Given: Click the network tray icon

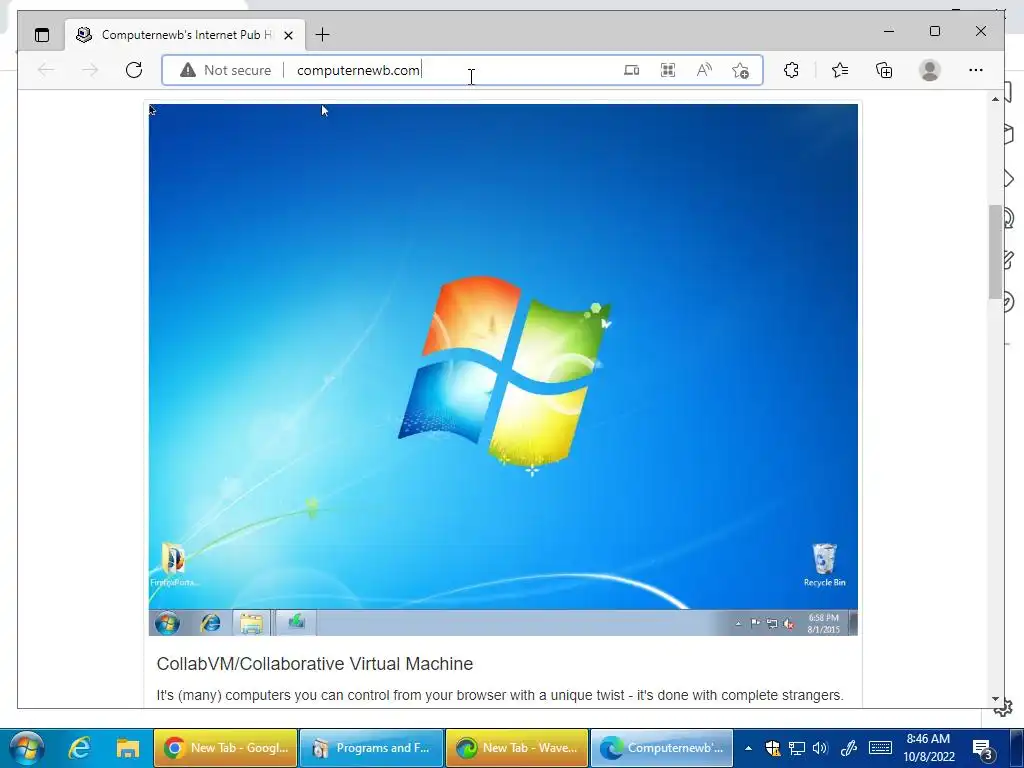Looking at the screenshot, I should click(797, 748).
